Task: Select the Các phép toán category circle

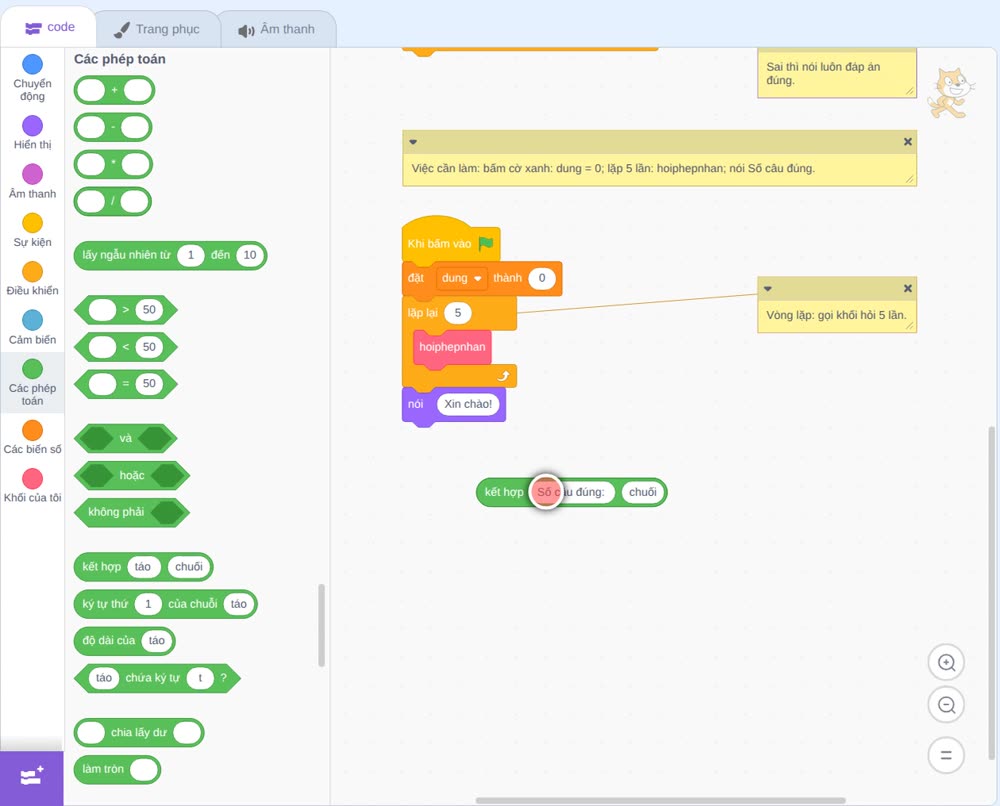Action: (33, 369)
